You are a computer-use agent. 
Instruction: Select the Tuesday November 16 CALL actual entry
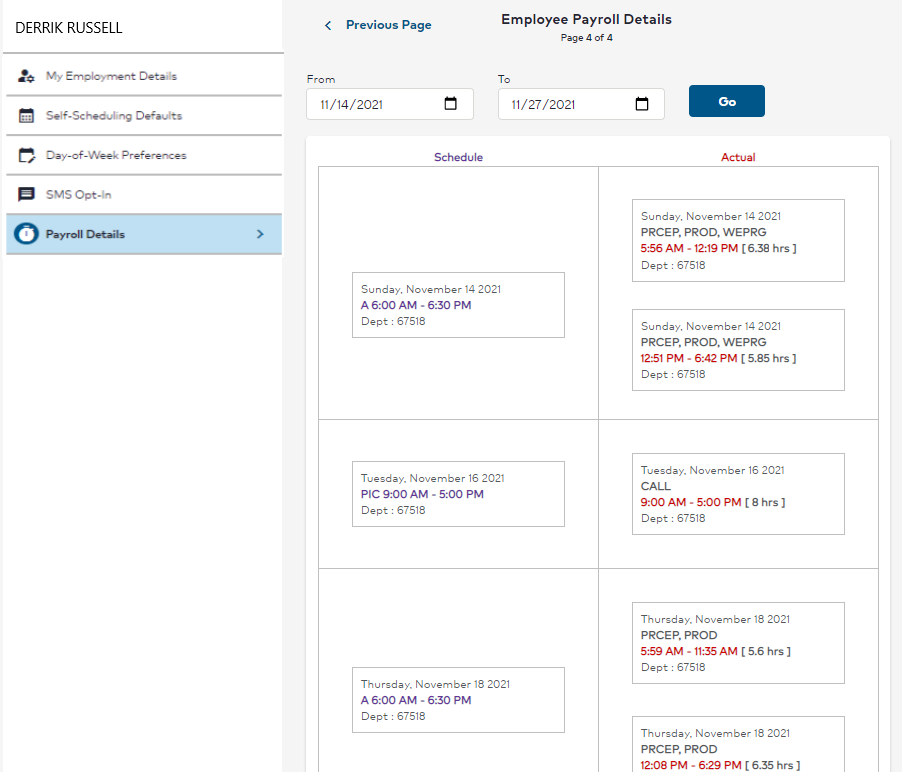738,494
